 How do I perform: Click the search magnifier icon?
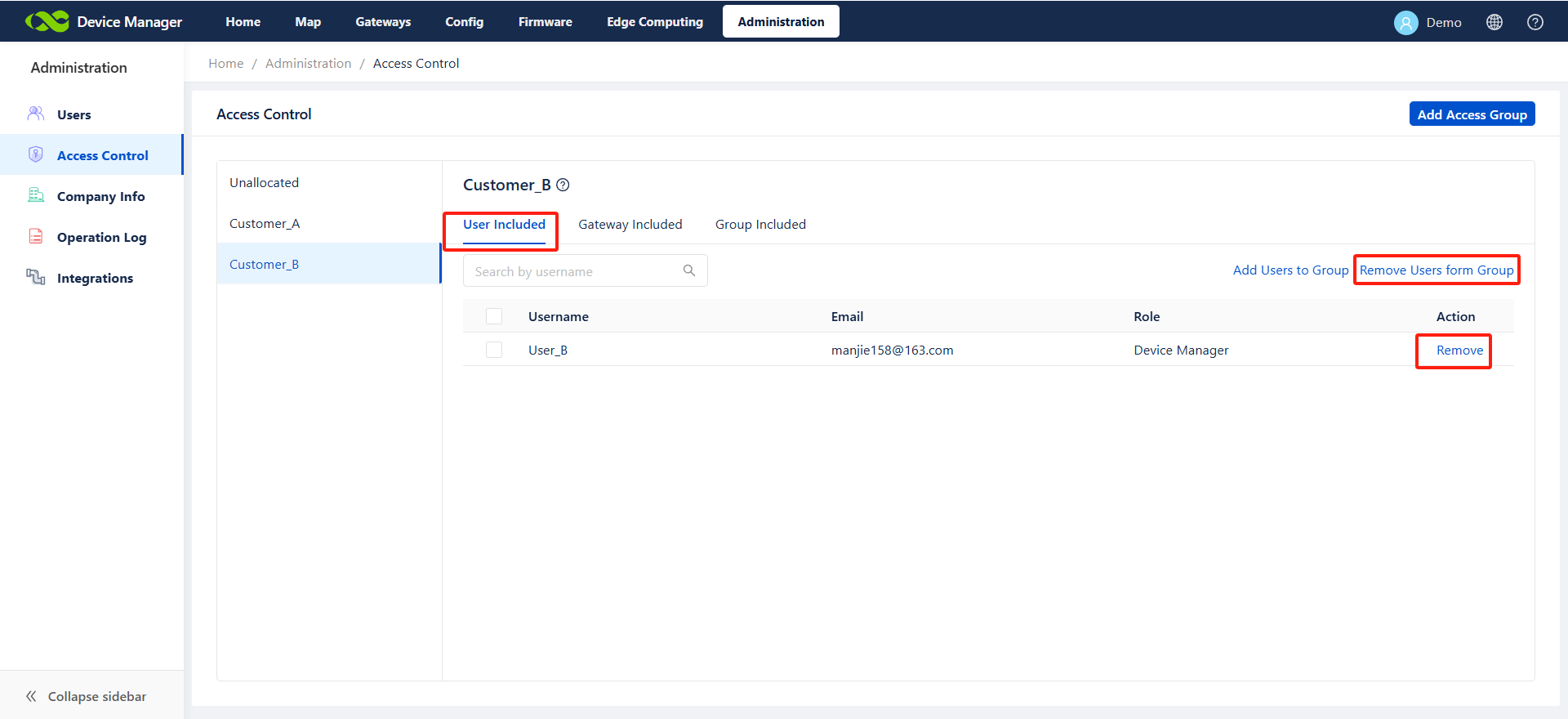point(689,270)
